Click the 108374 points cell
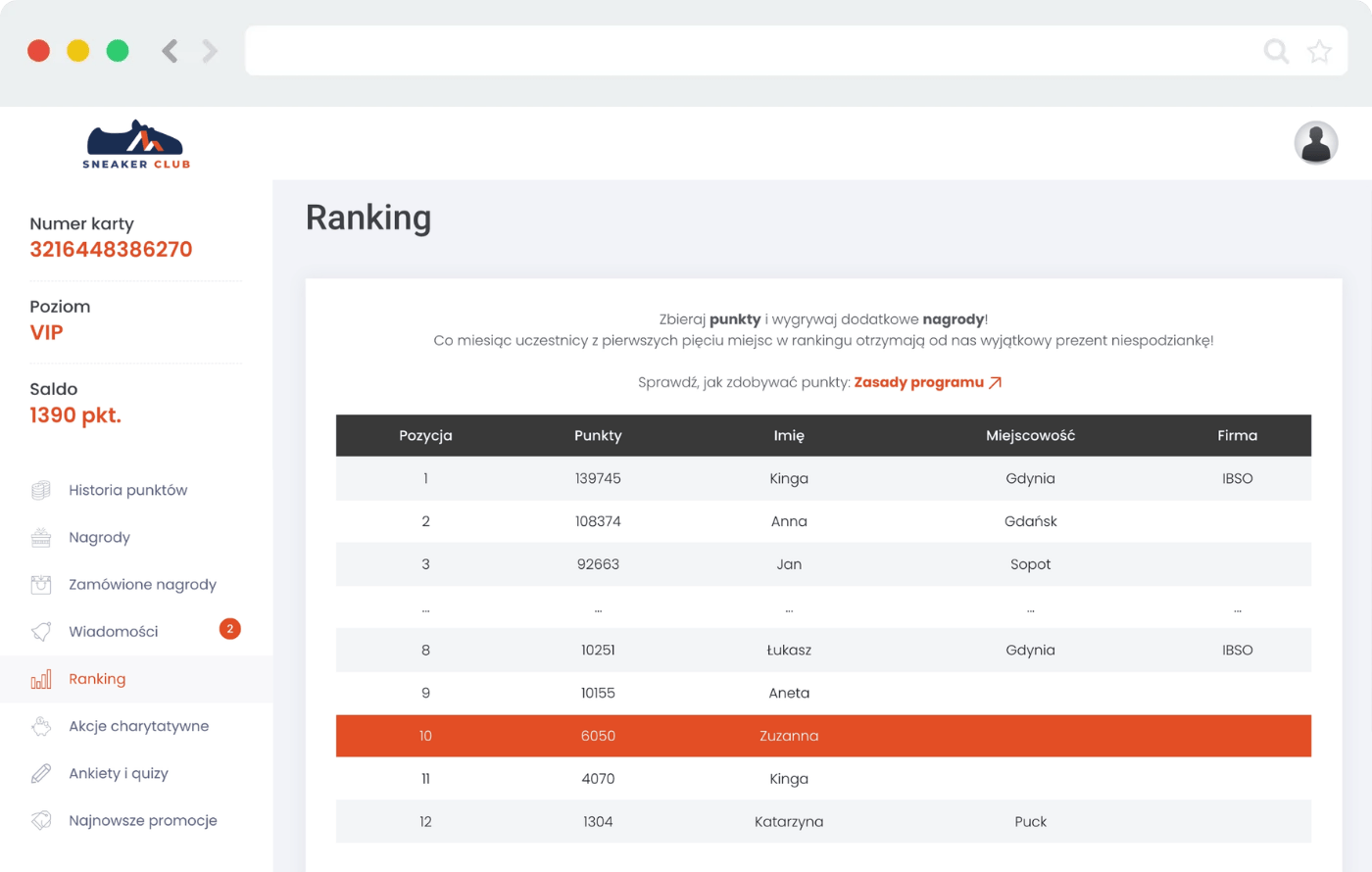Screen dimensions: 1372x872 (598, 521)
